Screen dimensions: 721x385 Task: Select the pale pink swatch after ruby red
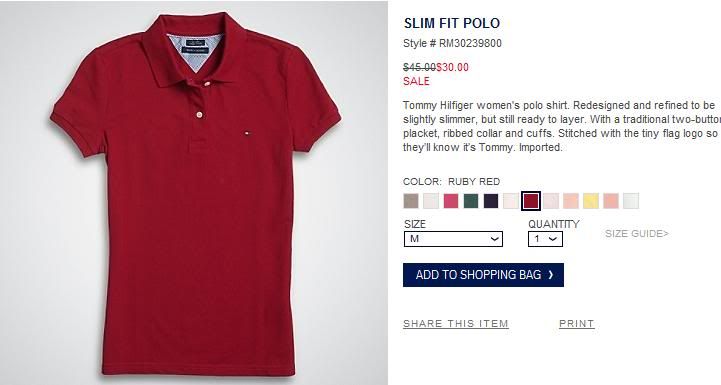coord(551,201)
